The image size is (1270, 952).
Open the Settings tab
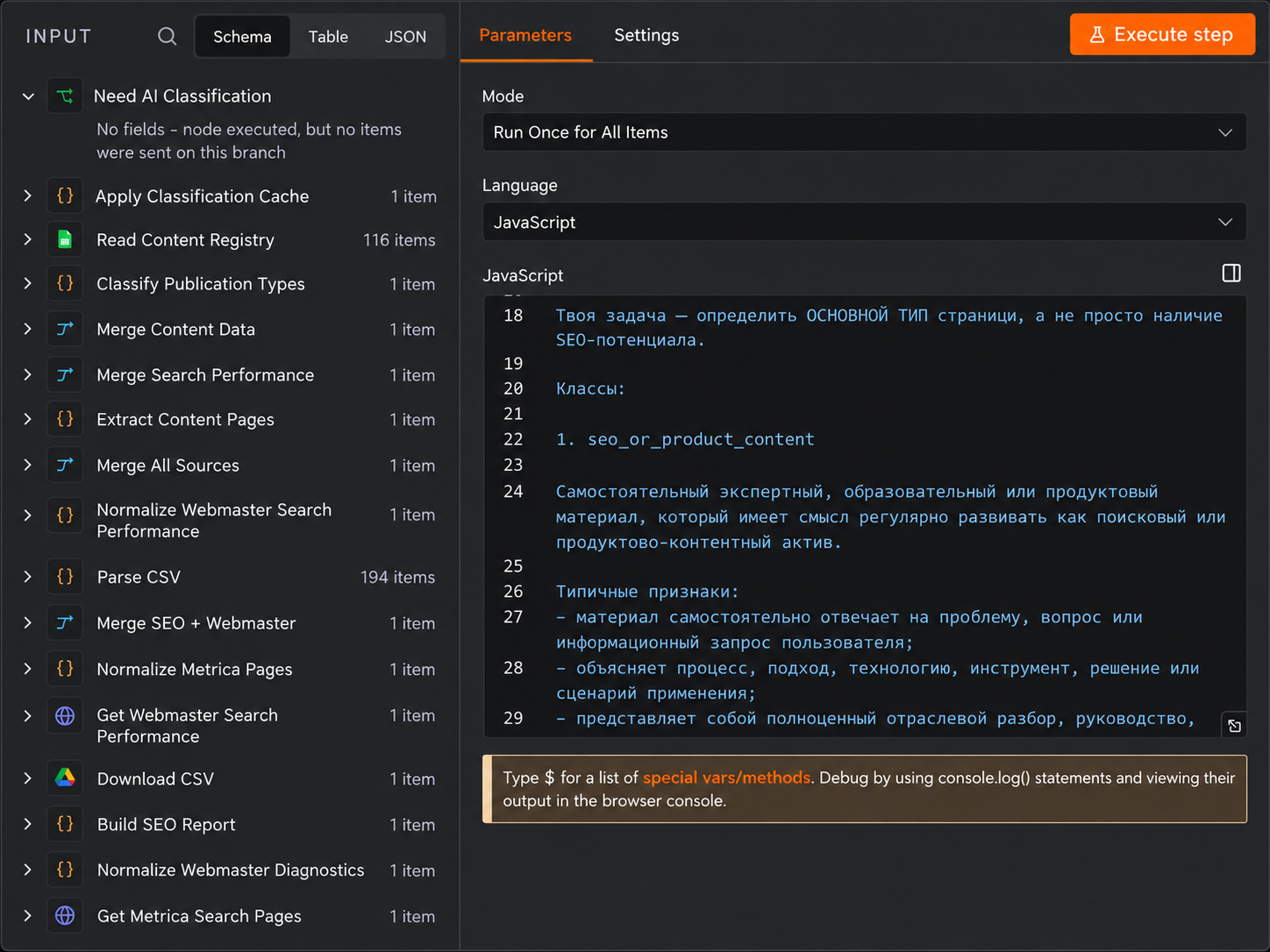646,35
